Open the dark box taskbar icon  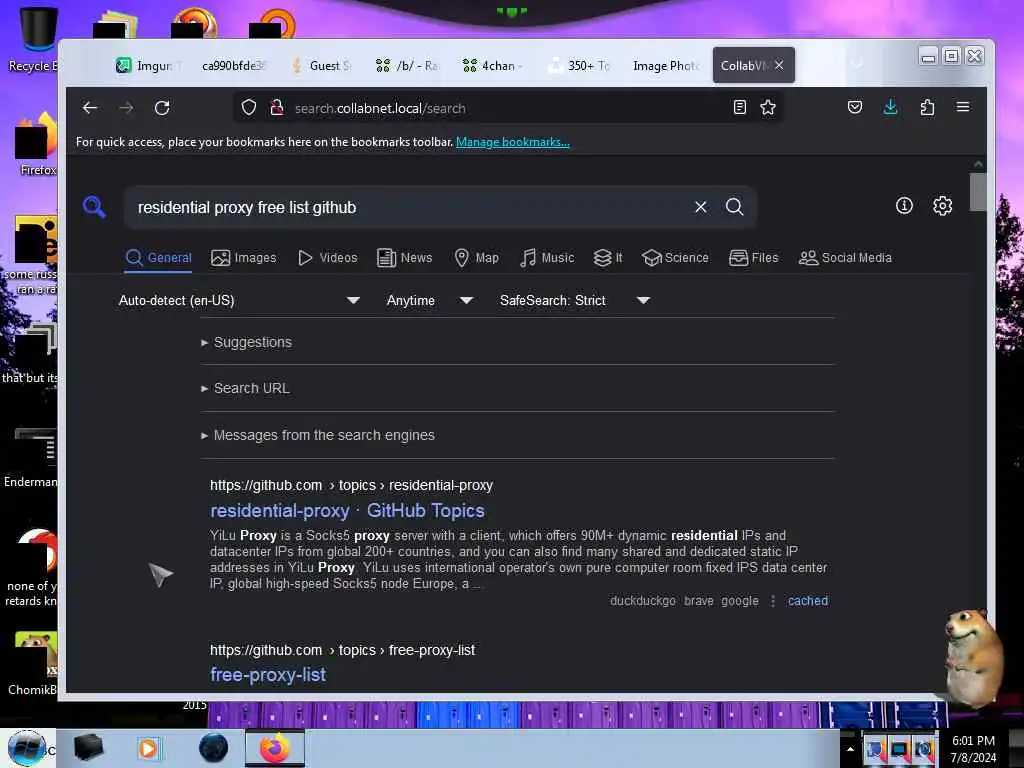[88, 748]
